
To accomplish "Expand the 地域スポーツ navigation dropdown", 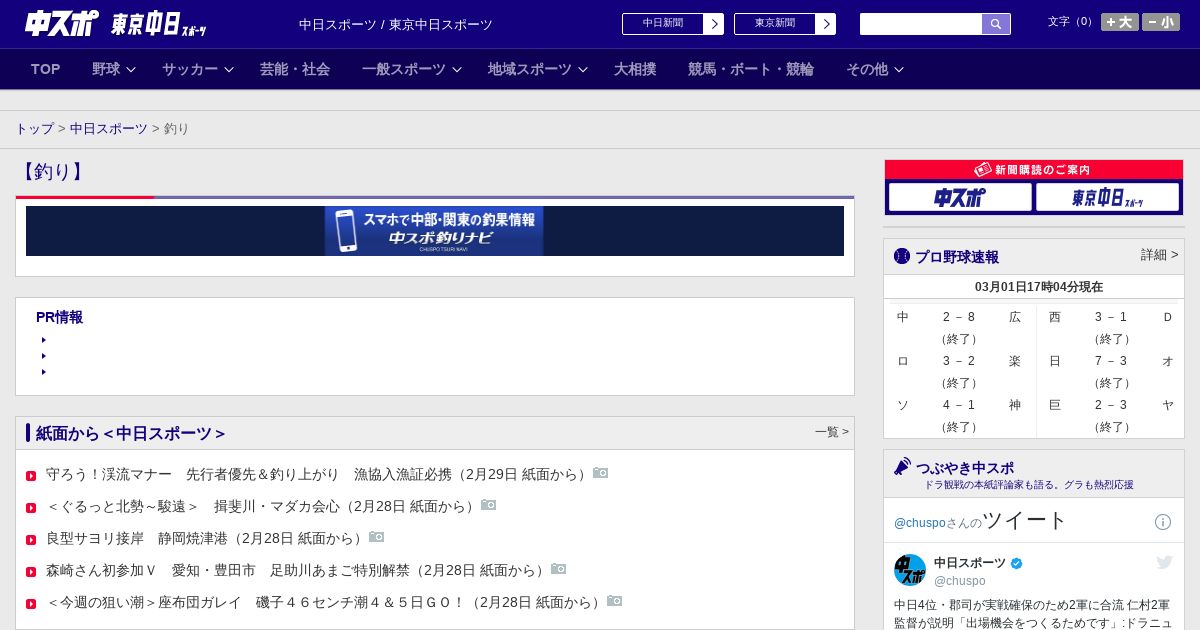I will (538, 69).
